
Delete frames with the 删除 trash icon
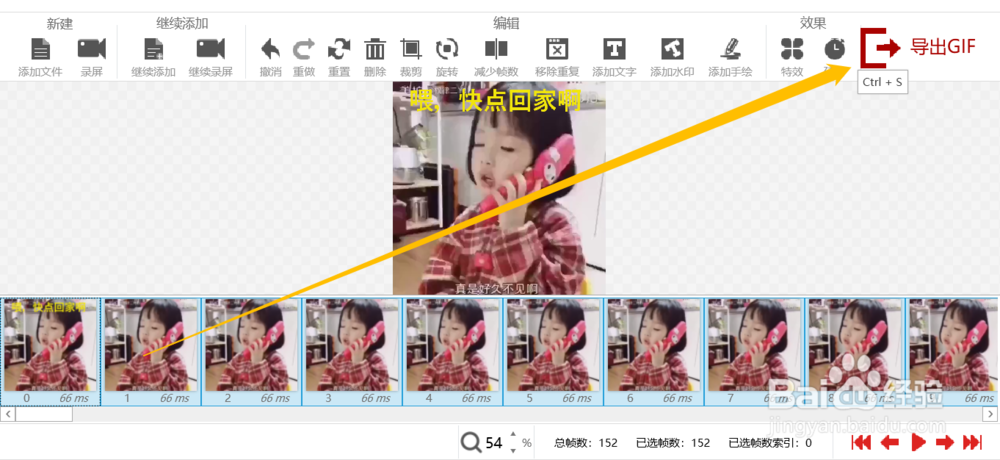click(x=375, y=49)
